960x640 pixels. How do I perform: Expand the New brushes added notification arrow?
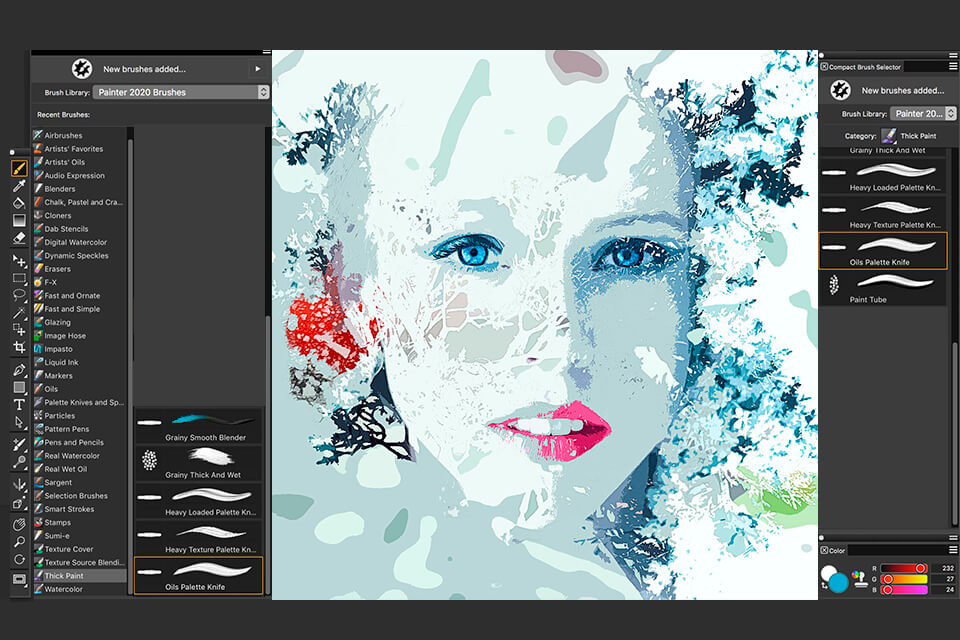257,69
